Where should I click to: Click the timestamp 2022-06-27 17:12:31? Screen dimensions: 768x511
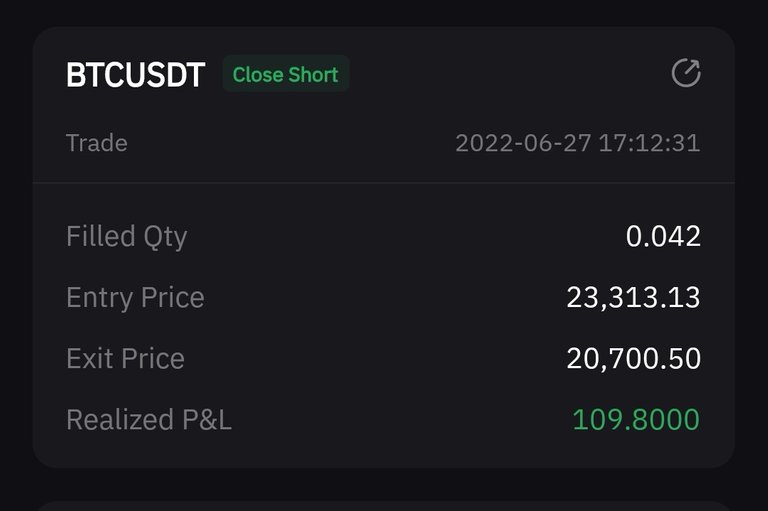(x=577, y=143)
